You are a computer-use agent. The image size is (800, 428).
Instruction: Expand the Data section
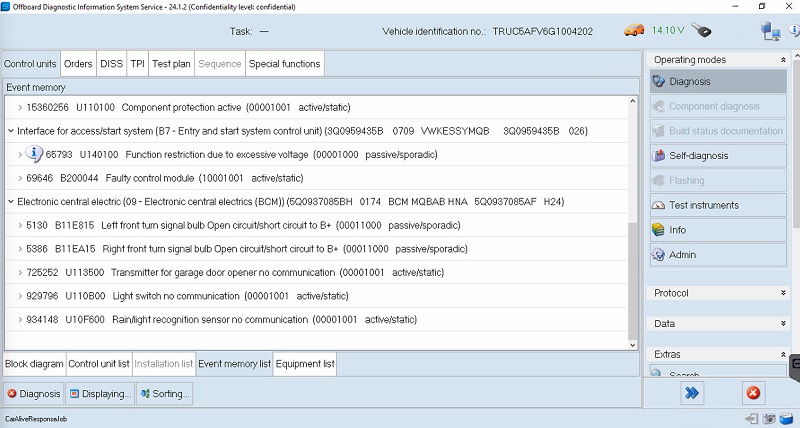783,323
